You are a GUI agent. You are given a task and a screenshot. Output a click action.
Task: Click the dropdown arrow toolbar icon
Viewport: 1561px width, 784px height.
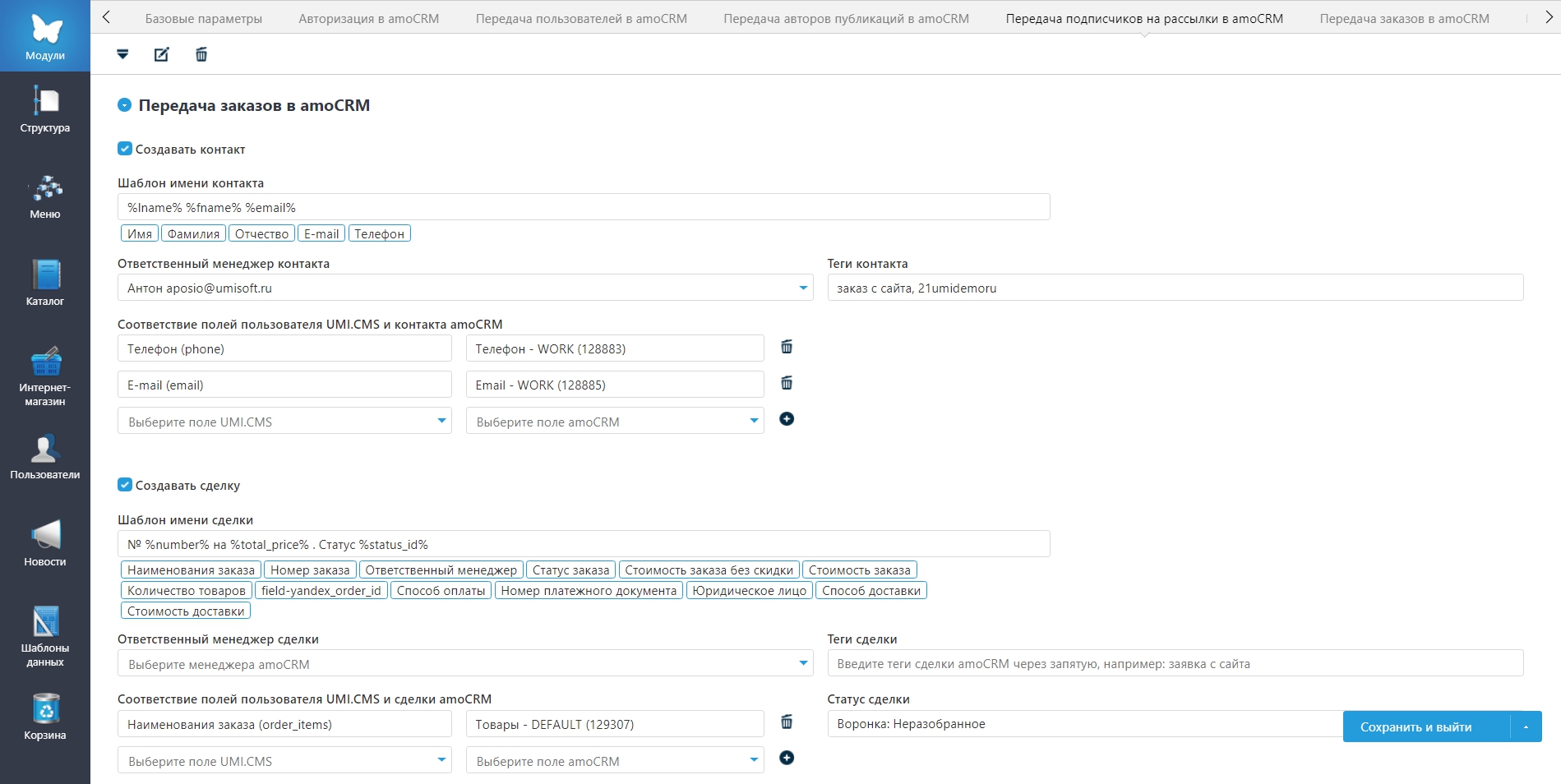(122, 54)
